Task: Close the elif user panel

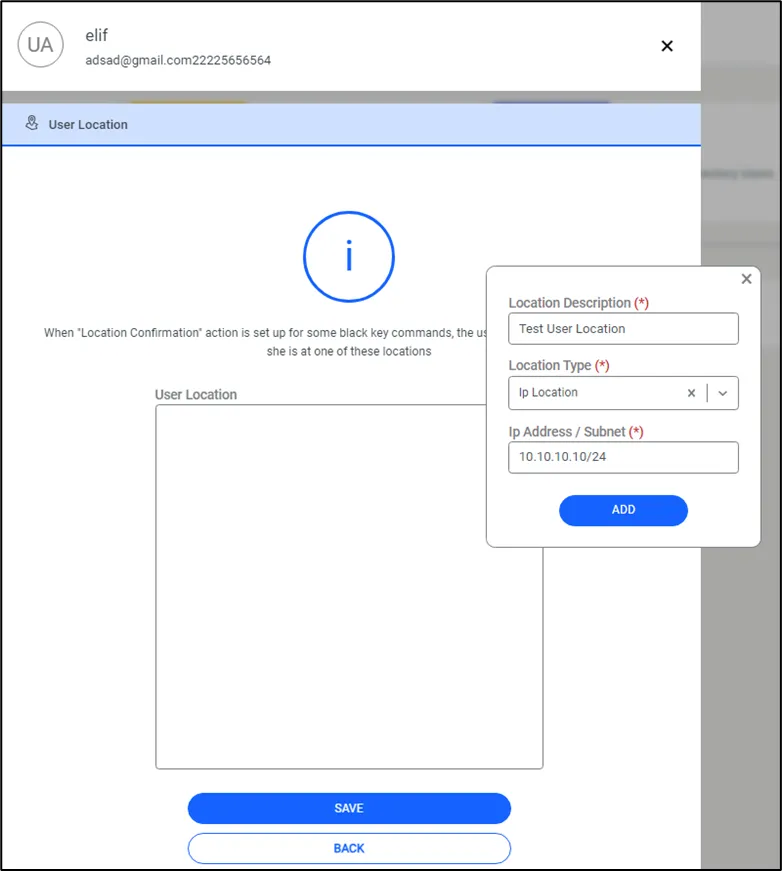Action: (667, 46)
